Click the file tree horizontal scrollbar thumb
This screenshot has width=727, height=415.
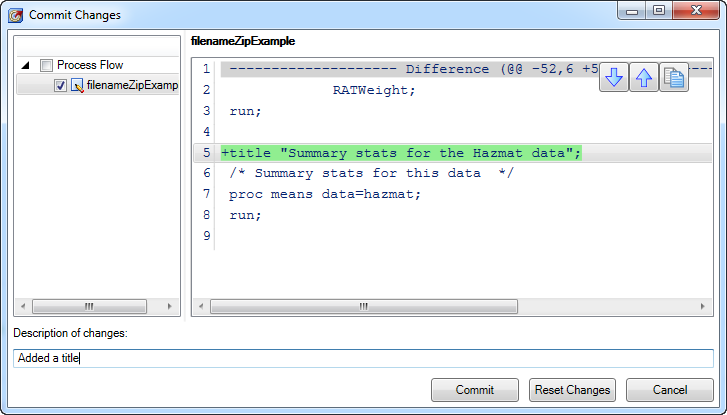click(88, 306)
